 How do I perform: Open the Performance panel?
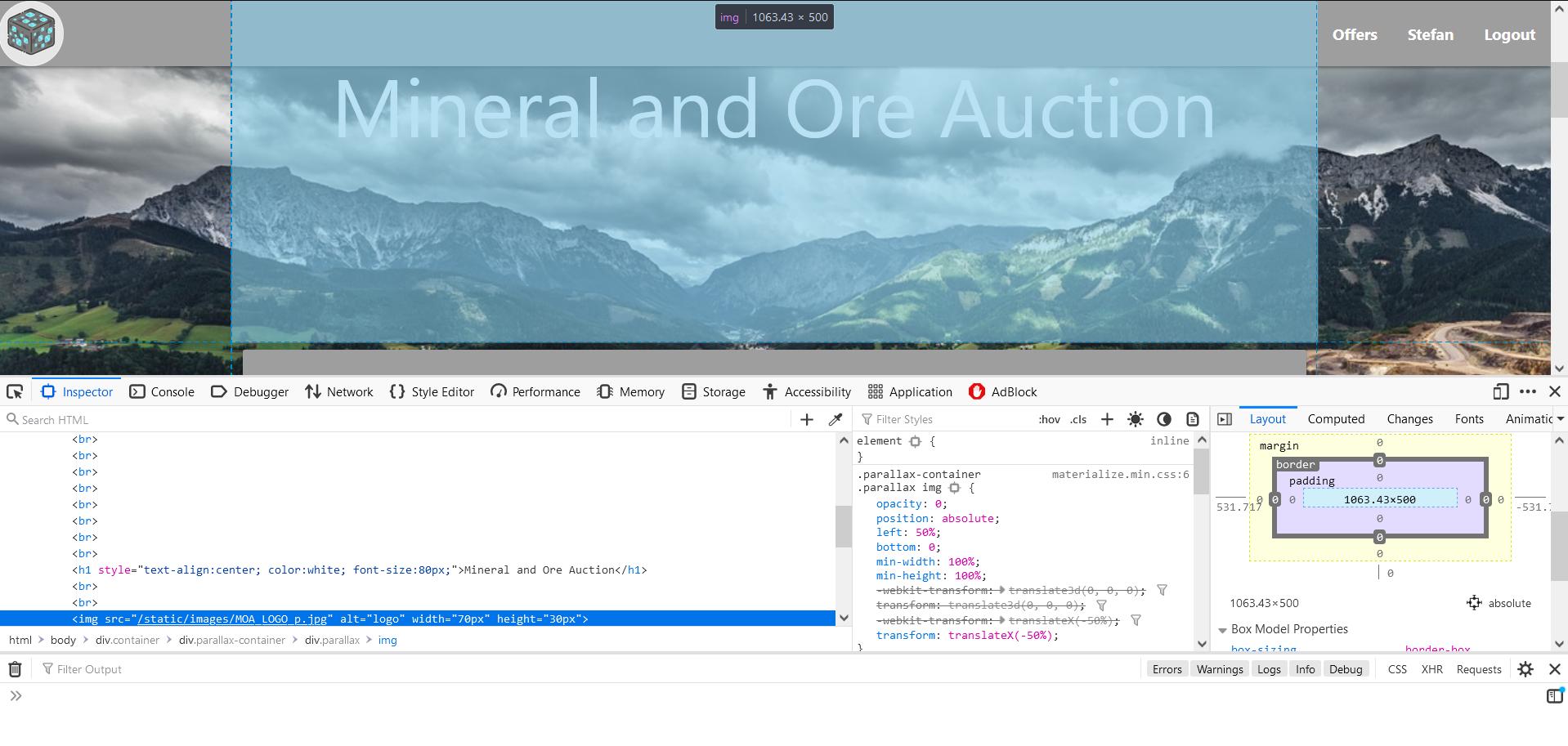(x=535, y=391)
